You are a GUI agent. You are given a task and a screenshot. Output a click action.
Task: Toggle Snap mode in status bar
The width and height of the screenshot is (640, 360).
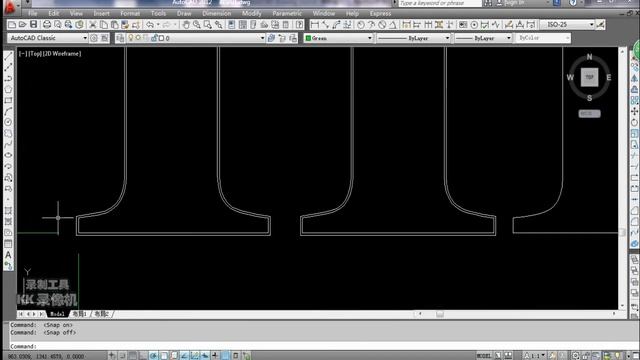122,356
